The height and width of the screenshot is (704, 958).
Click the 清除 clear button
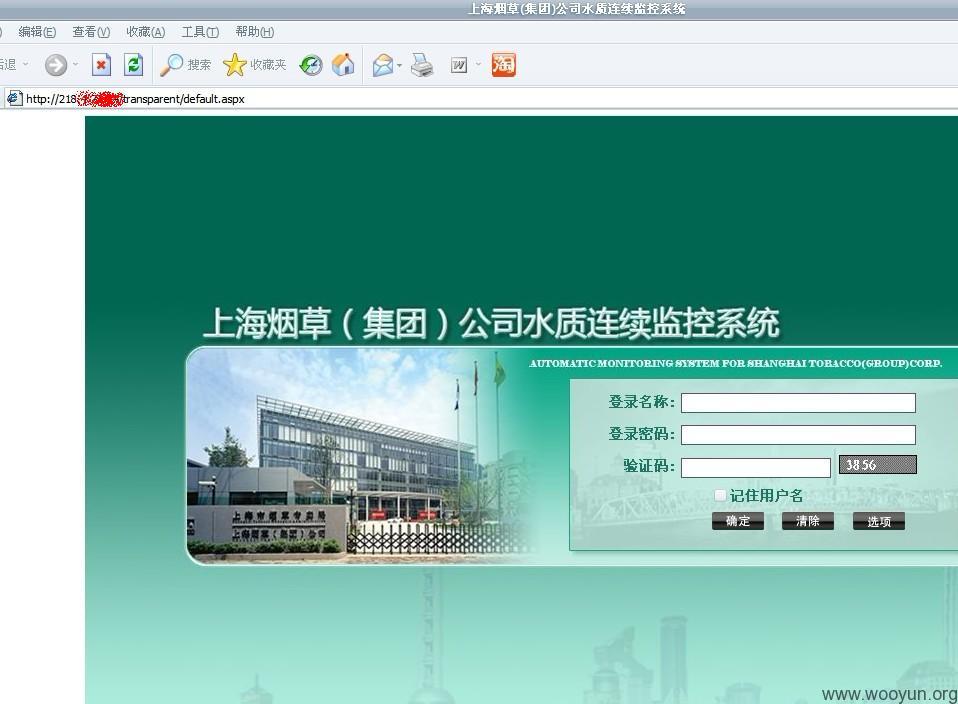(x=808, y=521)
